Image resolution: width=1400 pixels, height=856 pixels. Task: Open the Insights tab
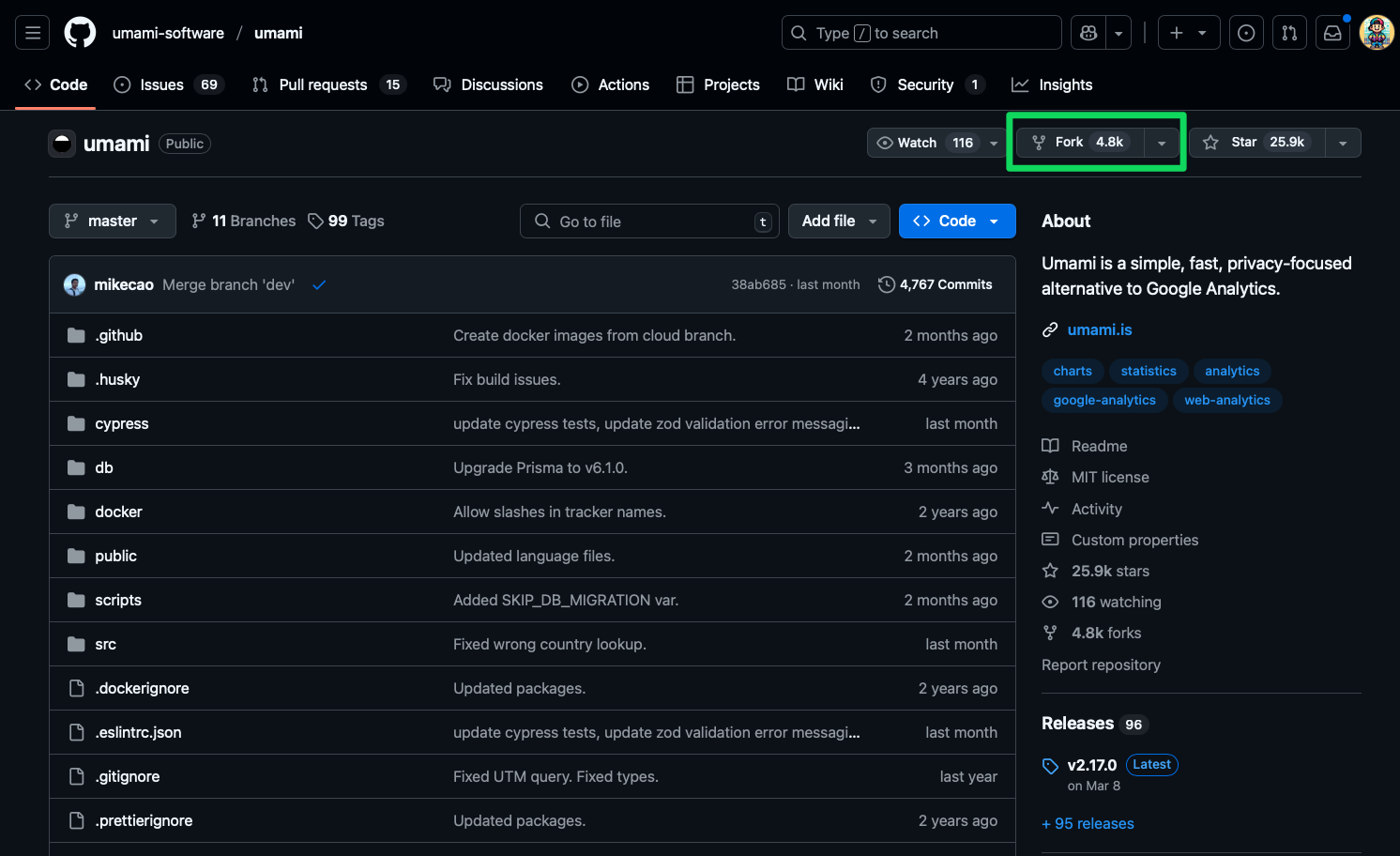(1052, 84)
